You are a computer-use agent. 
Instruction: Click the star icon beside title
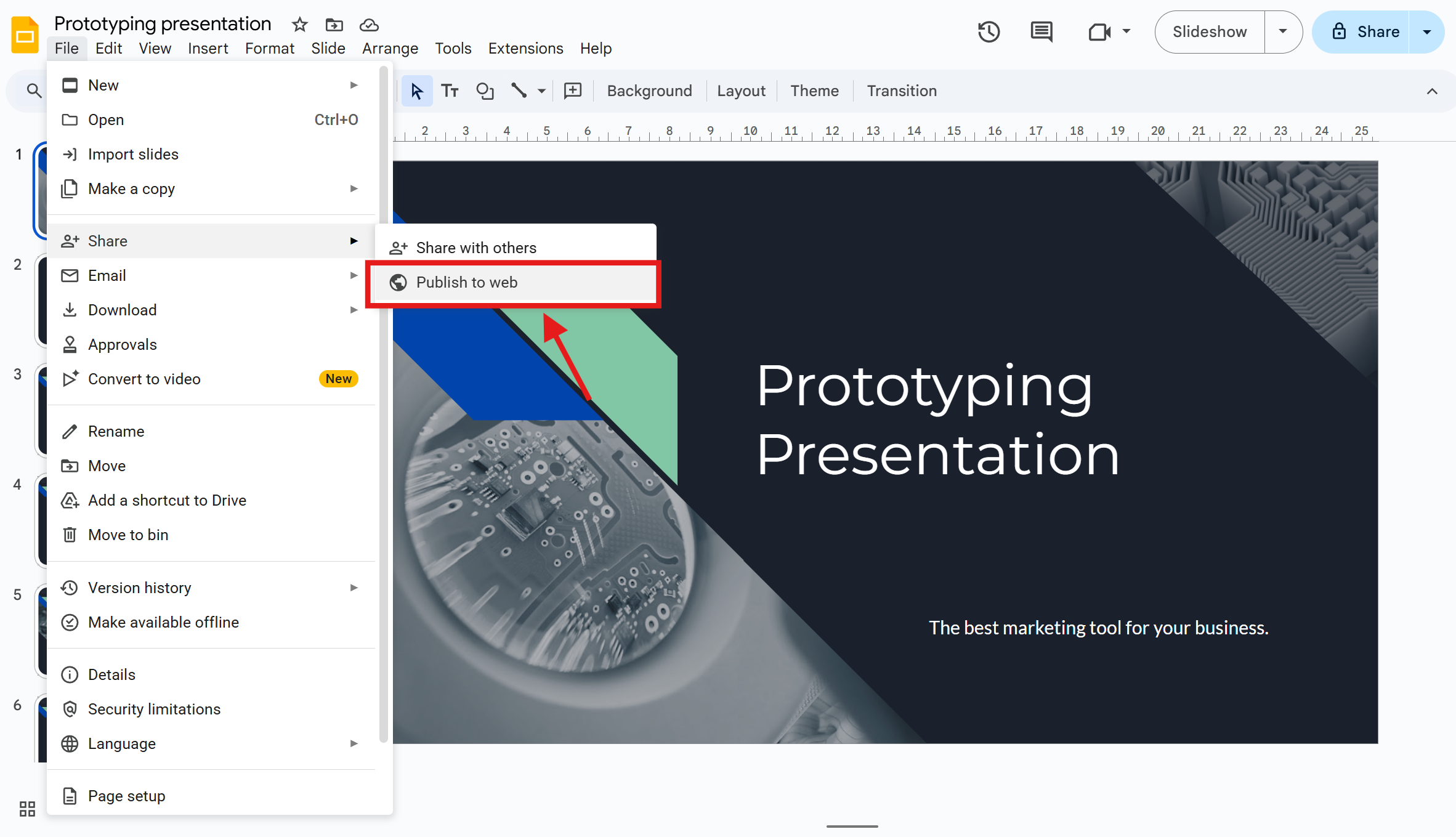point(299,25)
